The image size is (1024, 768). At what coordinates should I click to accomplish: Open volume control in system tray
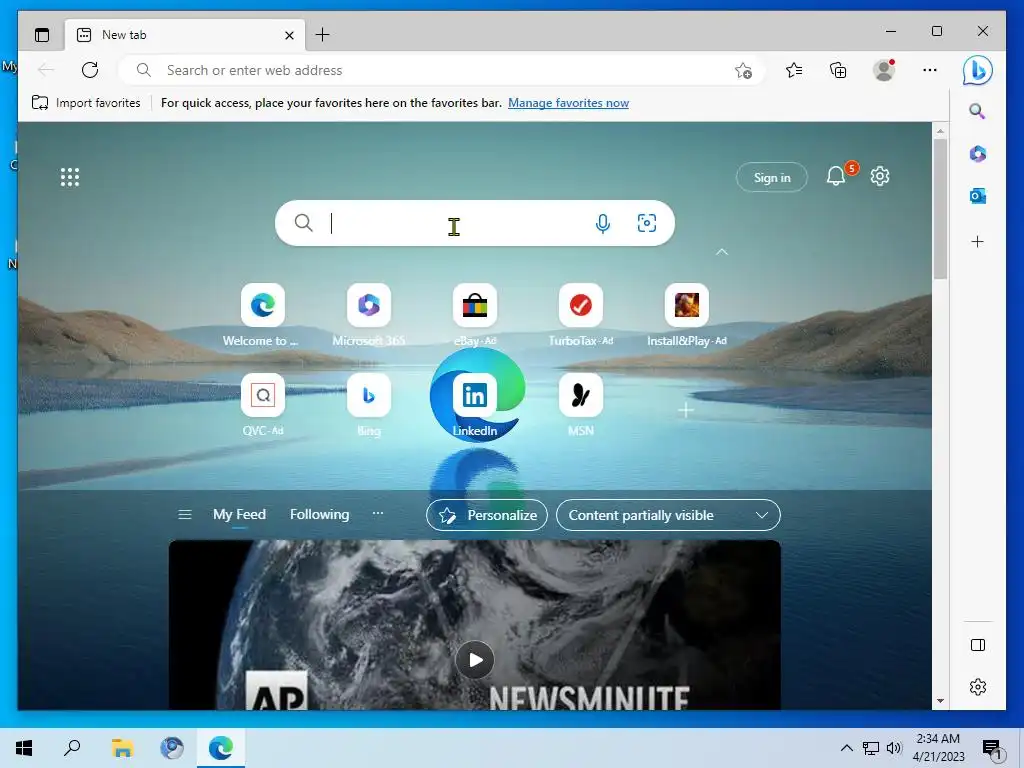coord(894,748)
